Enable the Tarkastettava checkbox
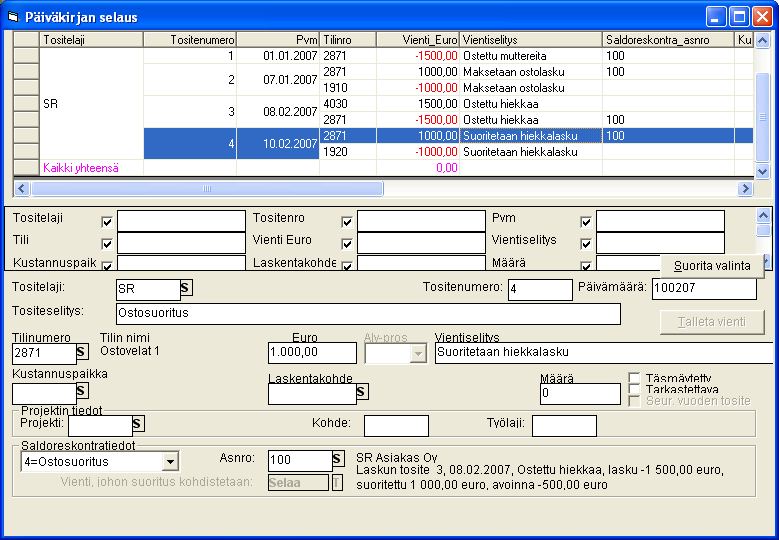 (x=634, y=389)
